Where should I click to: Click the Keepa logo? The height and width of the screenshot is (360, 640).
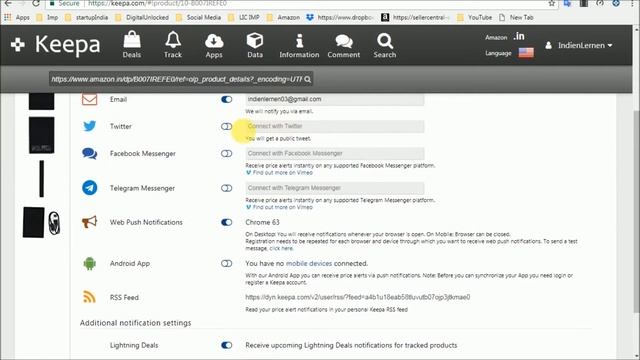[x=56, y=45]
